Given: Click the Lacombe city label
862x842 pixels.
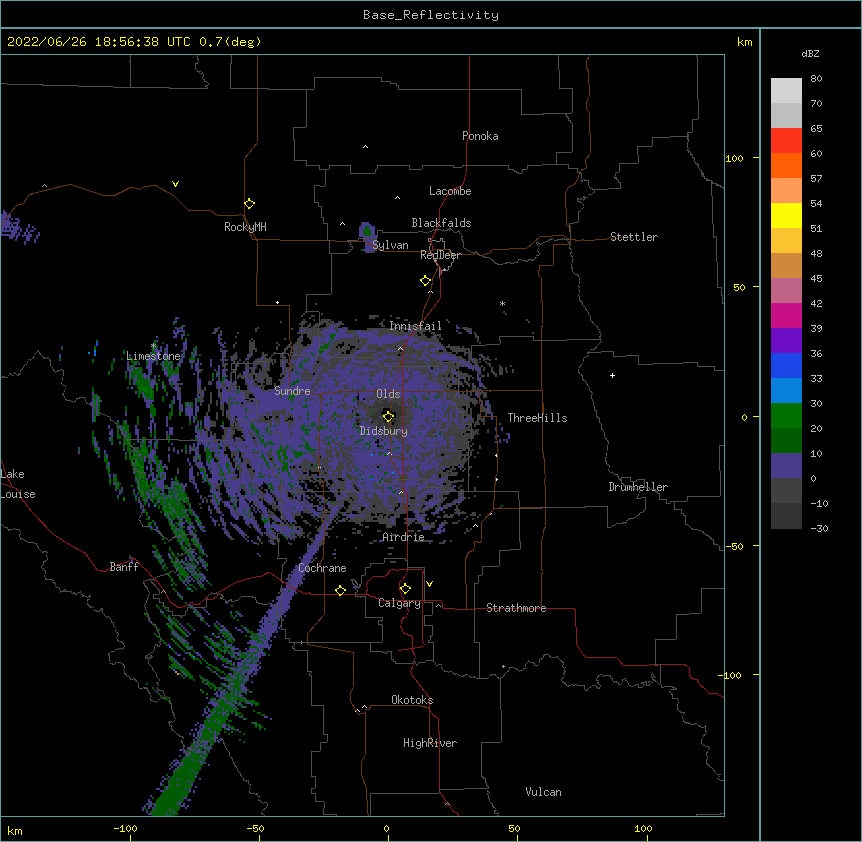Looking at the screenshot, I should point(450,191).
